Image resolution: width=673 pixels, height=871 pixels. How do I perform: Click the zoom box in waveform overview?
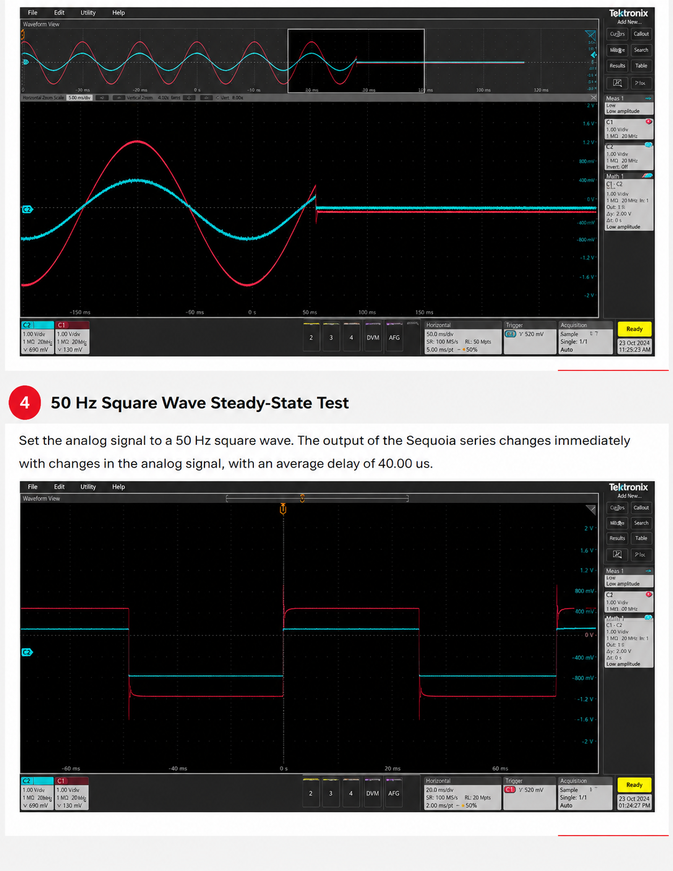[356, 61]
